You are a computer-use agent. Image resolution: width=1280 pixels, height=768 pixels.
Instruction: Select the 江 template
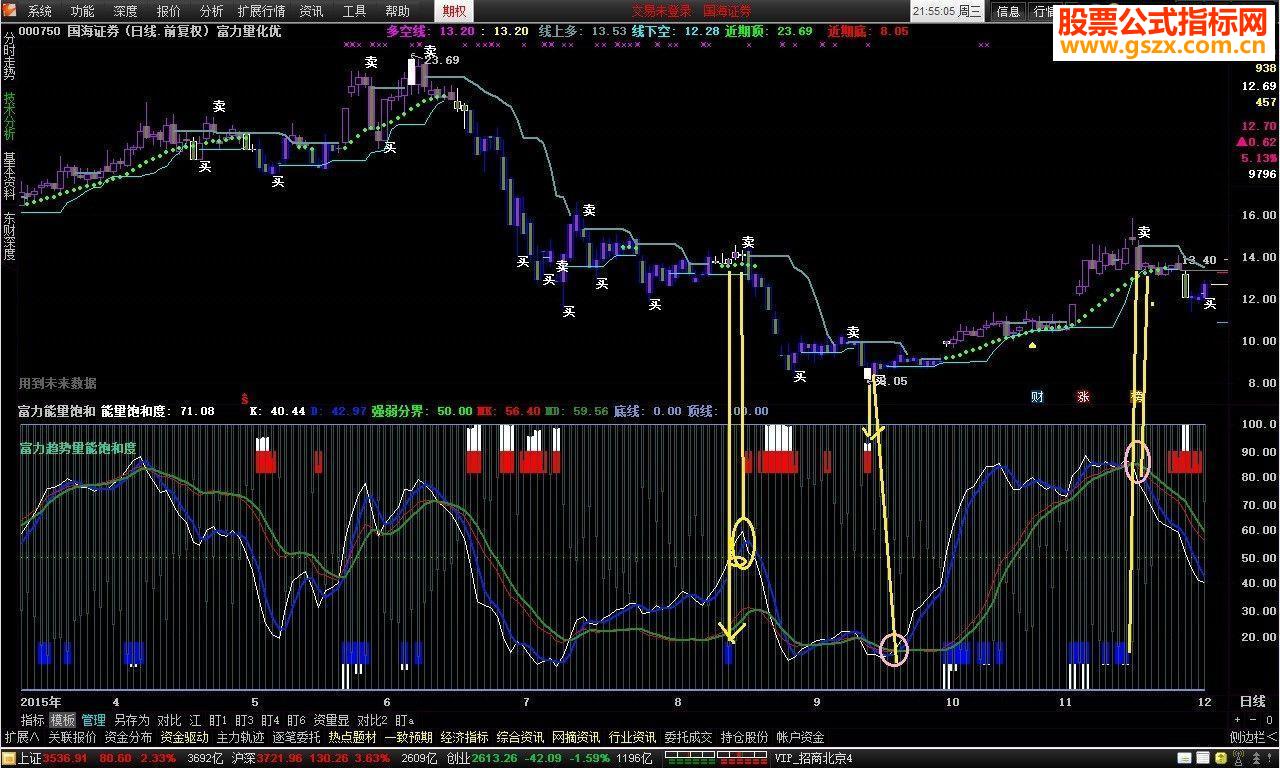195,720
